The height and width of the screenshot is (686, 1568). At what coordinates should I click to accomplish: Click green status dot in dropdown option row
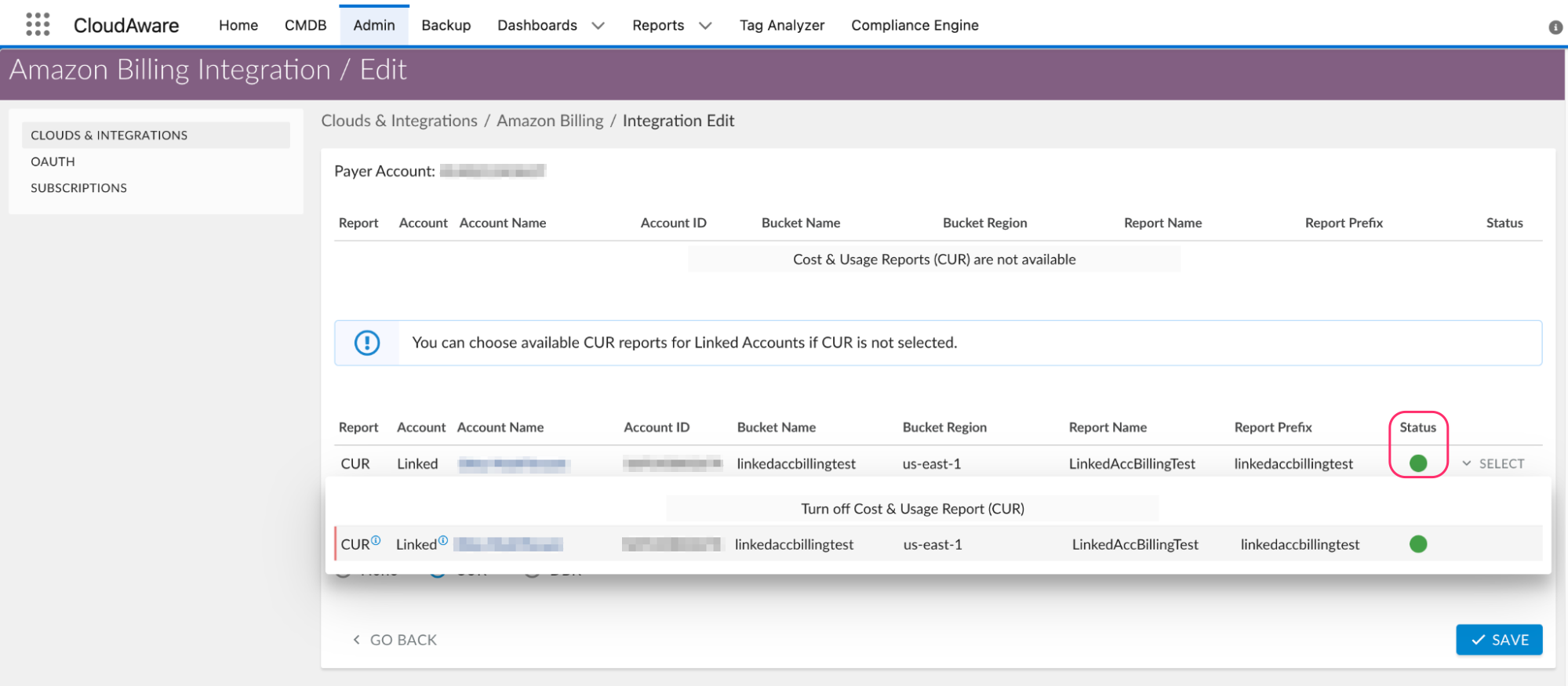(1417, 544)
